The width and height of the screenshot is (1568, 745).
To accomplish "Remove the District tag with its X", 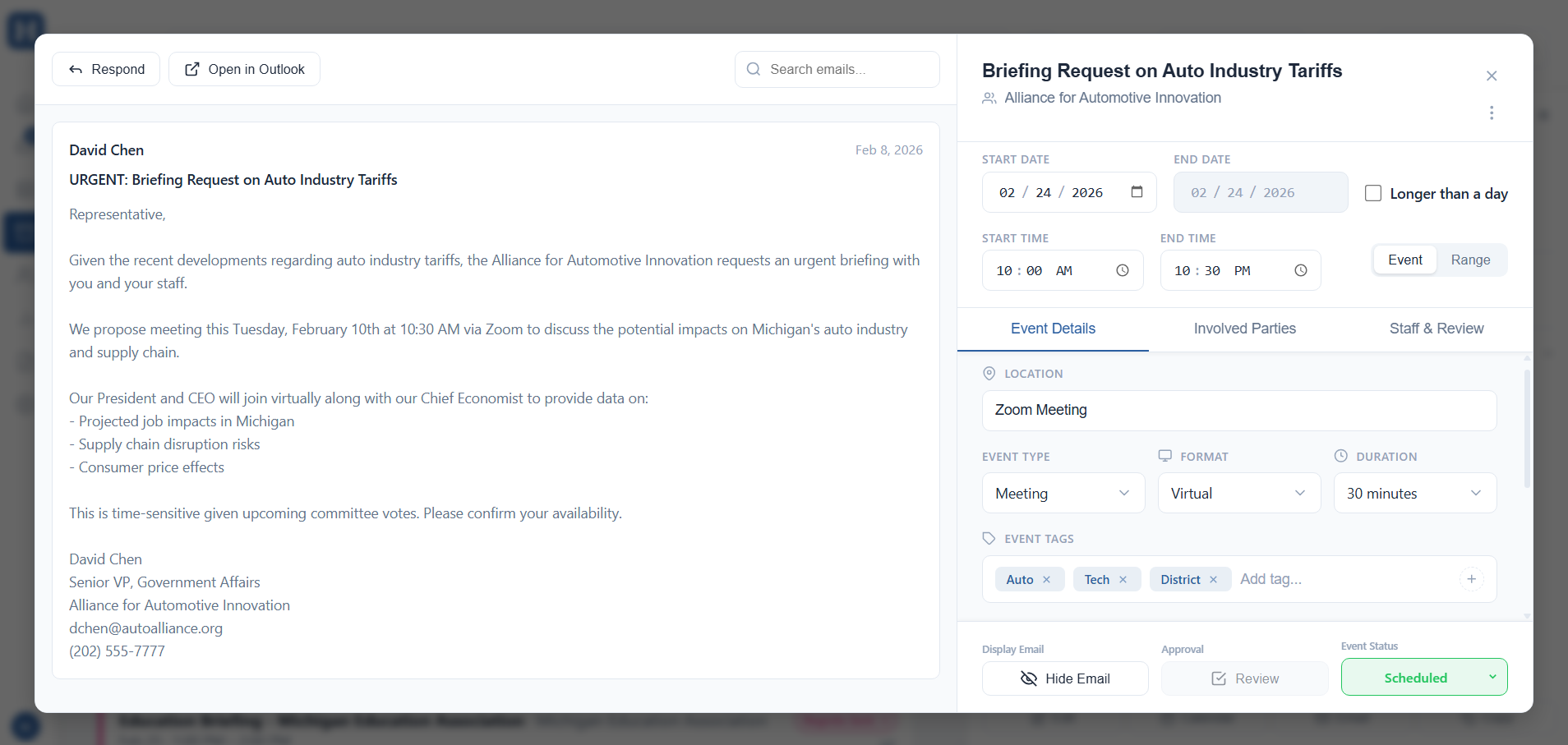I will click(1214, 579).
